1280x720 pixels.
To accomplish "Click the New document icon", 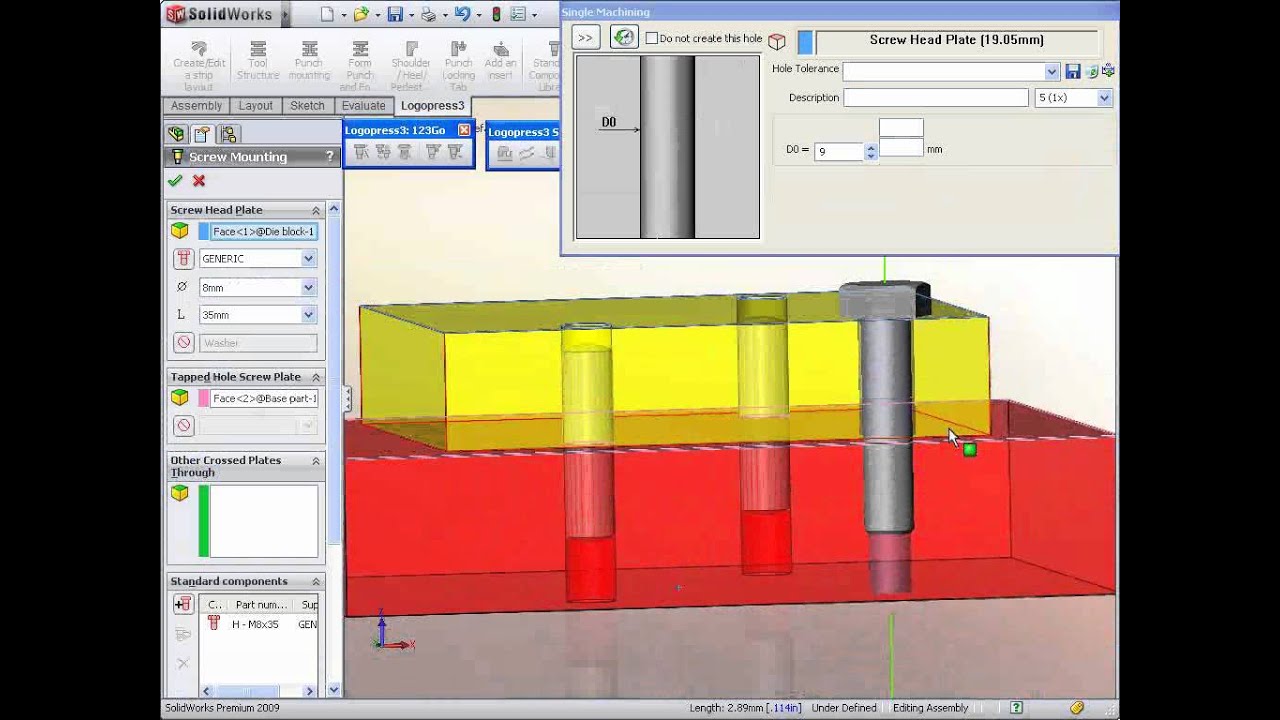I will [x=327, y=14].
